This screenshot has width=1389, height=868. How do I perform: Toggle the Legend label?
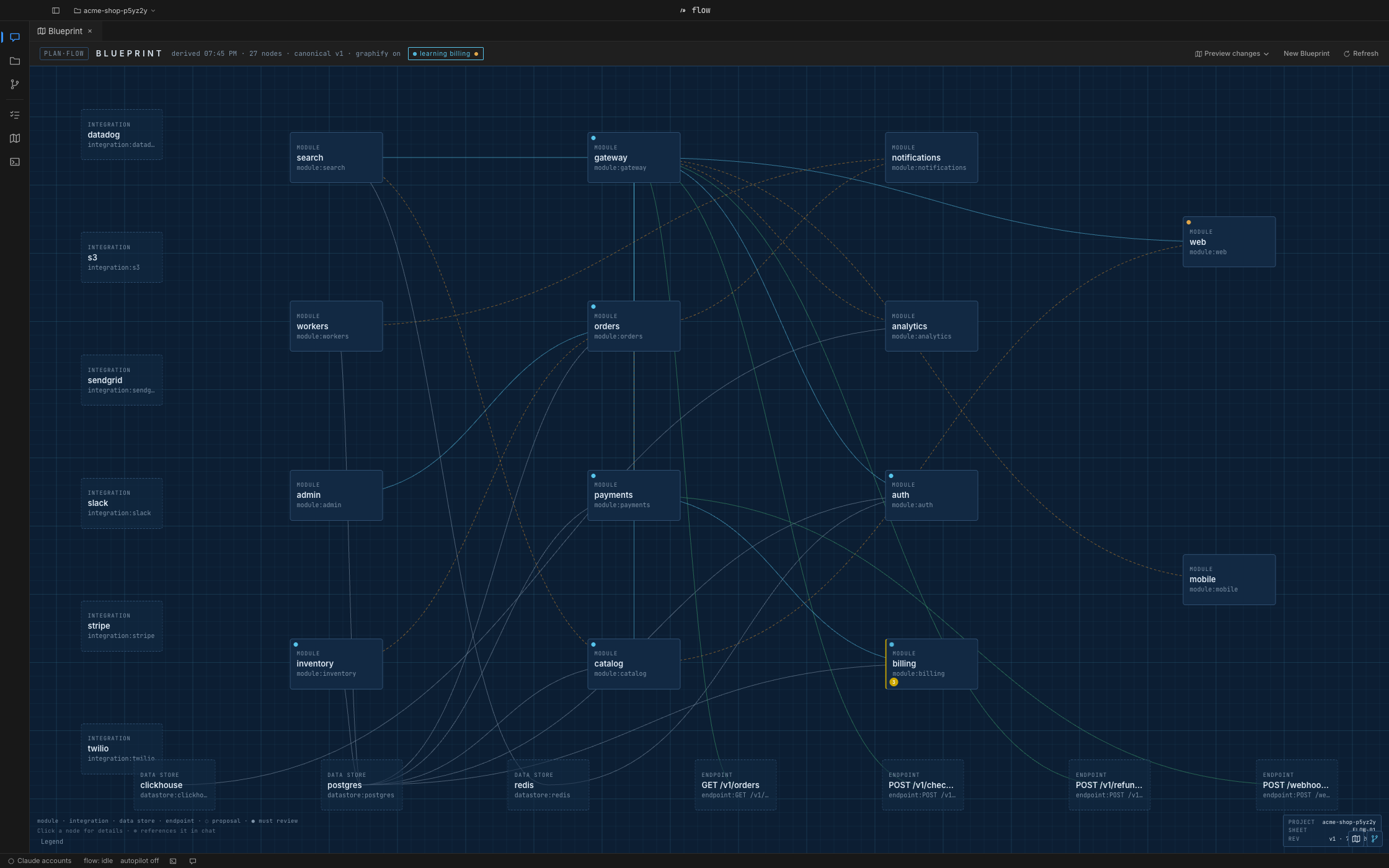tap(52, 841)
